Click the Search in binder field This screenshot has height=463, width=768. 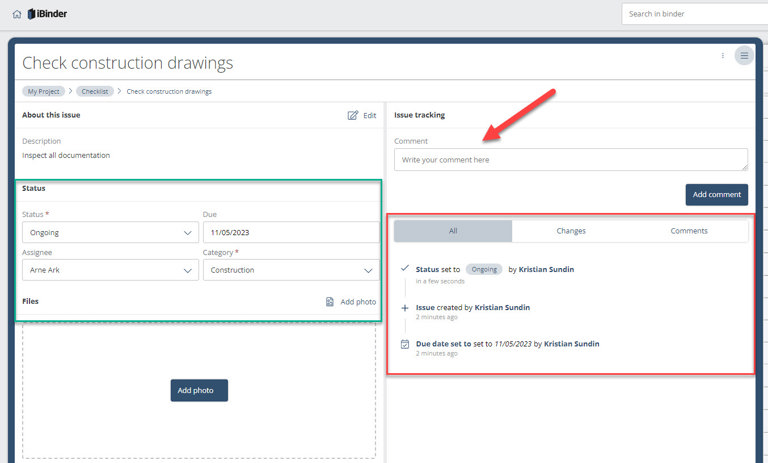tap(695, 14)
